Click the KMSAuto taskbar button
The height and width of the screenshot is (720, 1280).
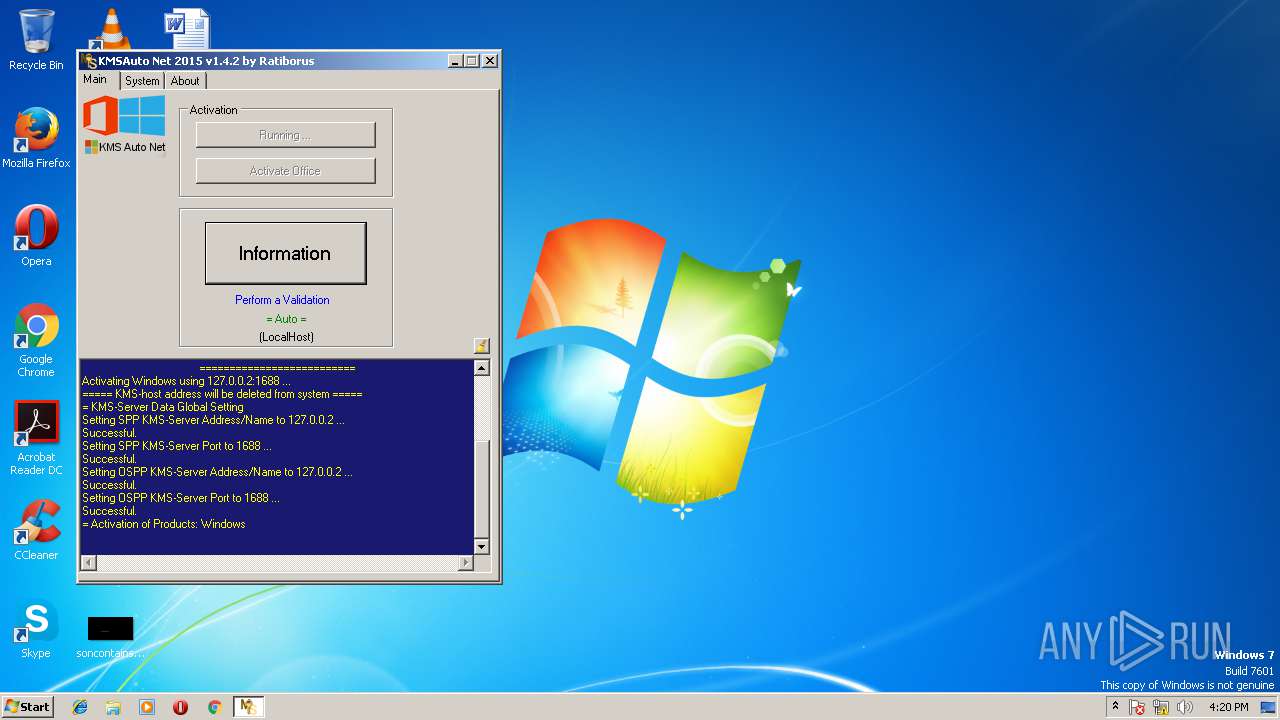pyautogui.click(x=248, y=707)
